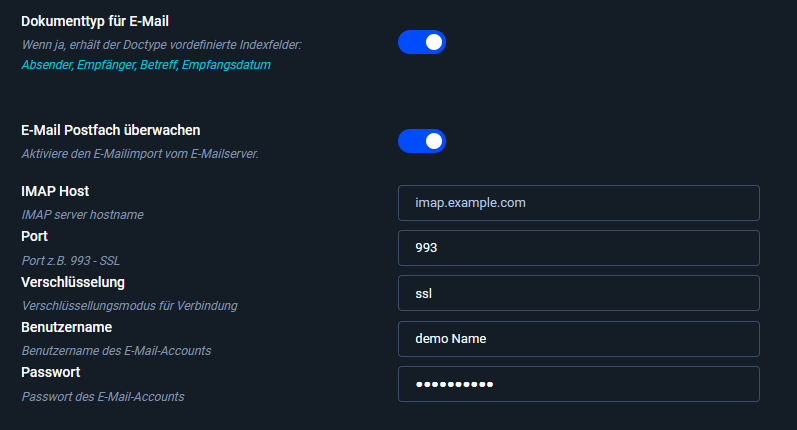Image resolution: width=797 pixels, height=430 pixels.
Task: Select the Benutzername des E-Mail-Accounts hint
Action: click(116, 351)
